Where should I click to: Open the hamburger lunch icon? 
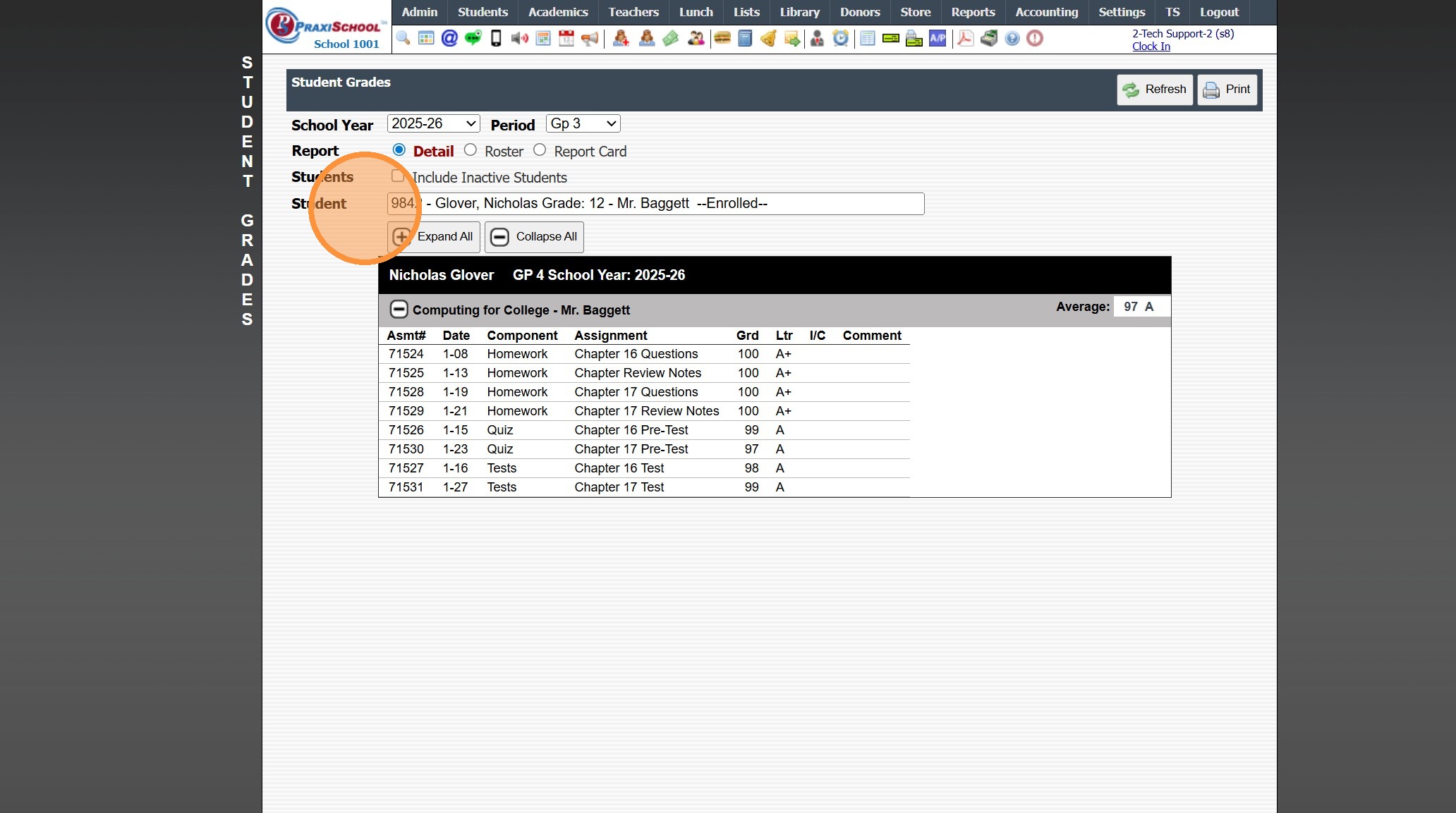pos(722,38)
